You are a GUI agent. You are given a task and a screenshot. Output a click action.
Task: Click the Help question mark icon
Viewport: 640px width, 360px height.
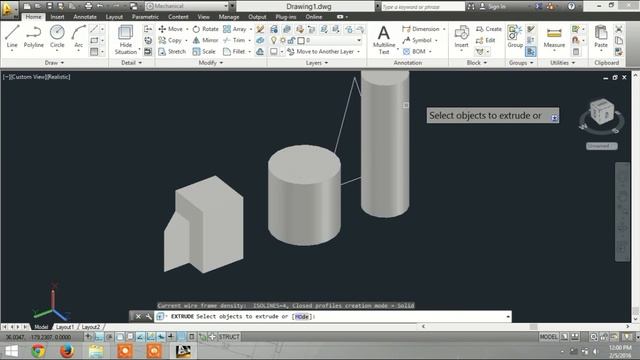(x=571, y=6)
